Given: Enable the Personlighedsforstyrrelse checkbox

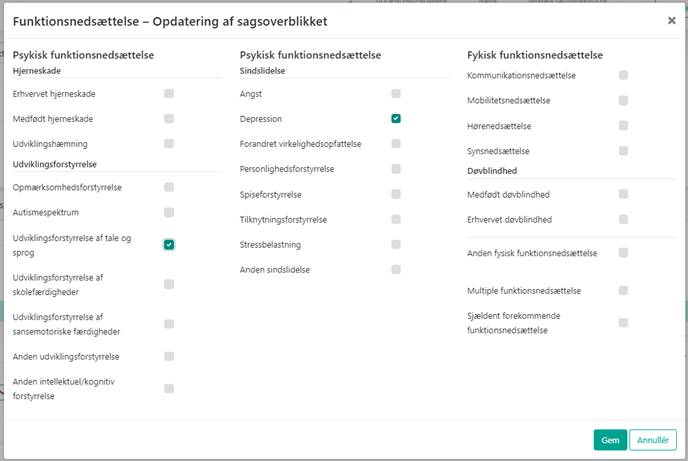Looking at the screenshot, I should 396,169.
